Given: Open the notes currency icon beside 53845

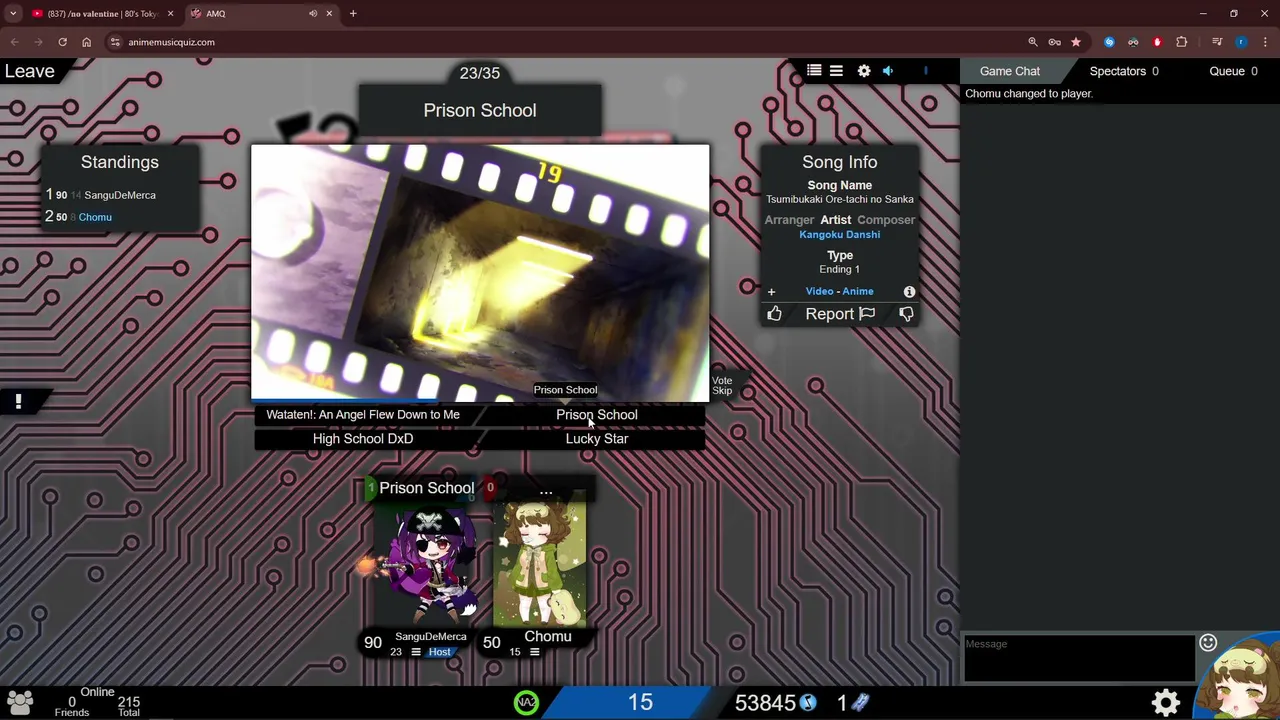Looking at the screenshot, I should click(x=808, y=703).
